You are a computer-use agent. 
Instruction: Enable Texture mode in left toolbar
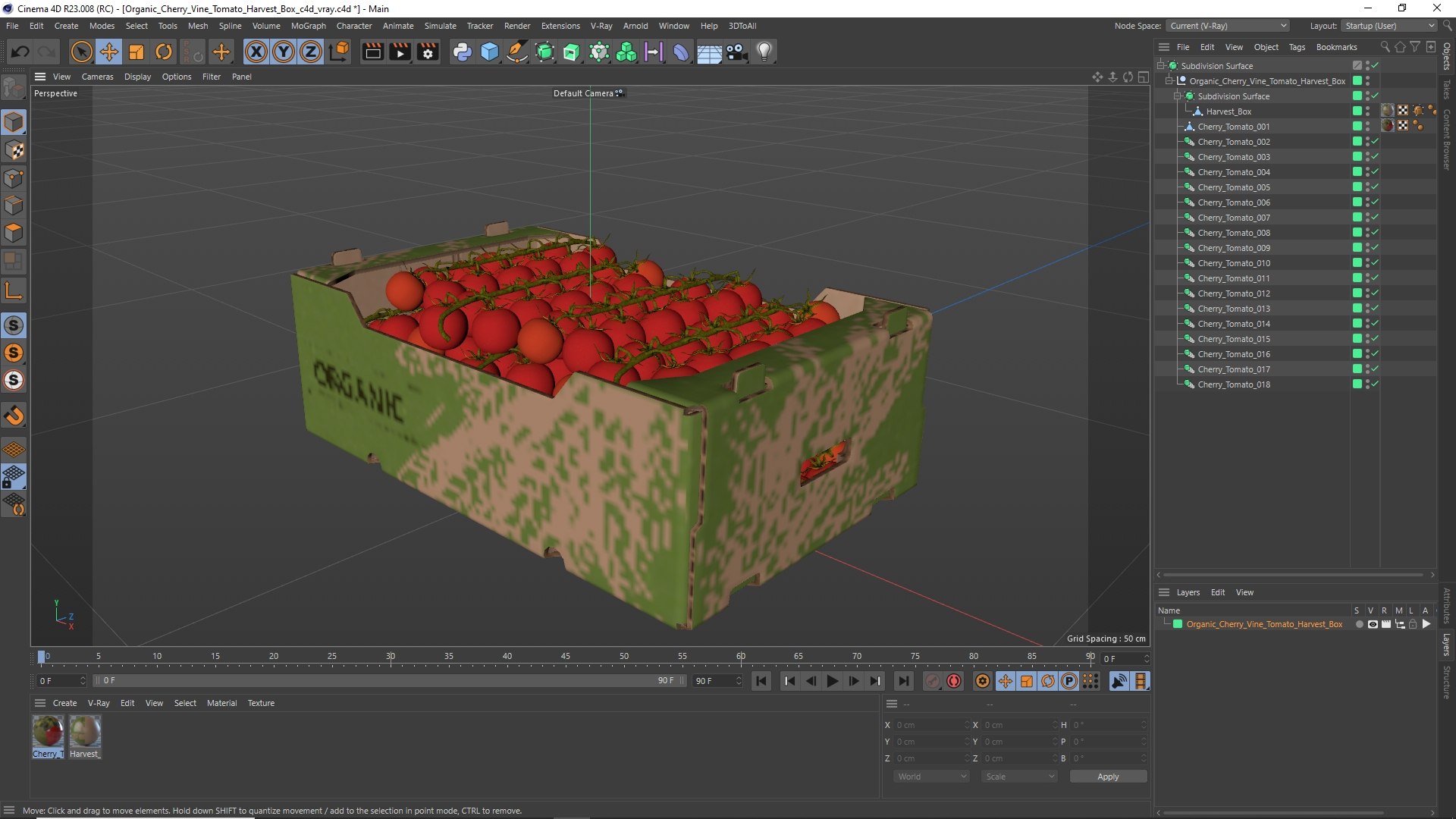click(x=14, y=150)
